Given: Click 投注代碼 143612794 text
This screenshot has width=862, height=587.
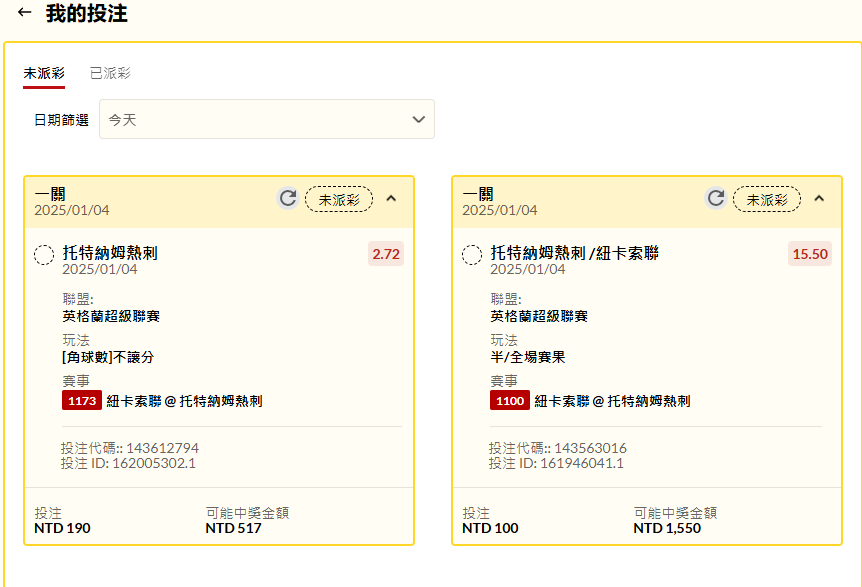Looking at the screenshot, I should pos(130,448).
